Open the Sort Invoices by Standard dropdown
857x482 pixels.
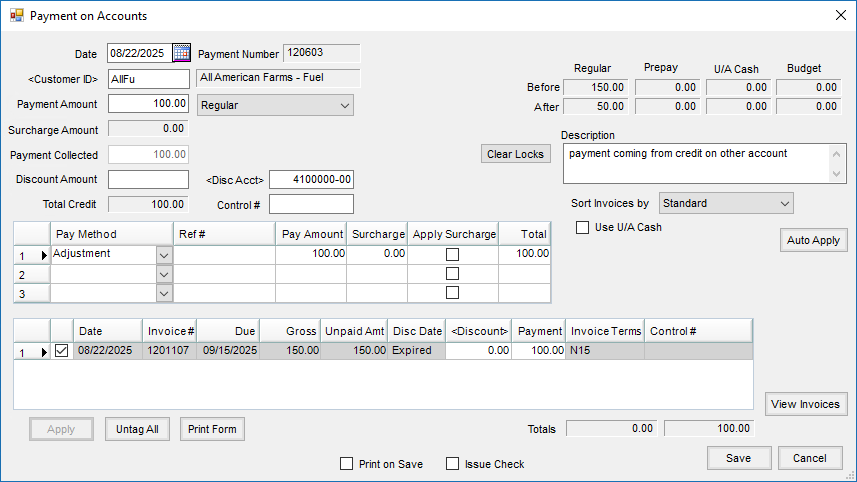[785, 203]
